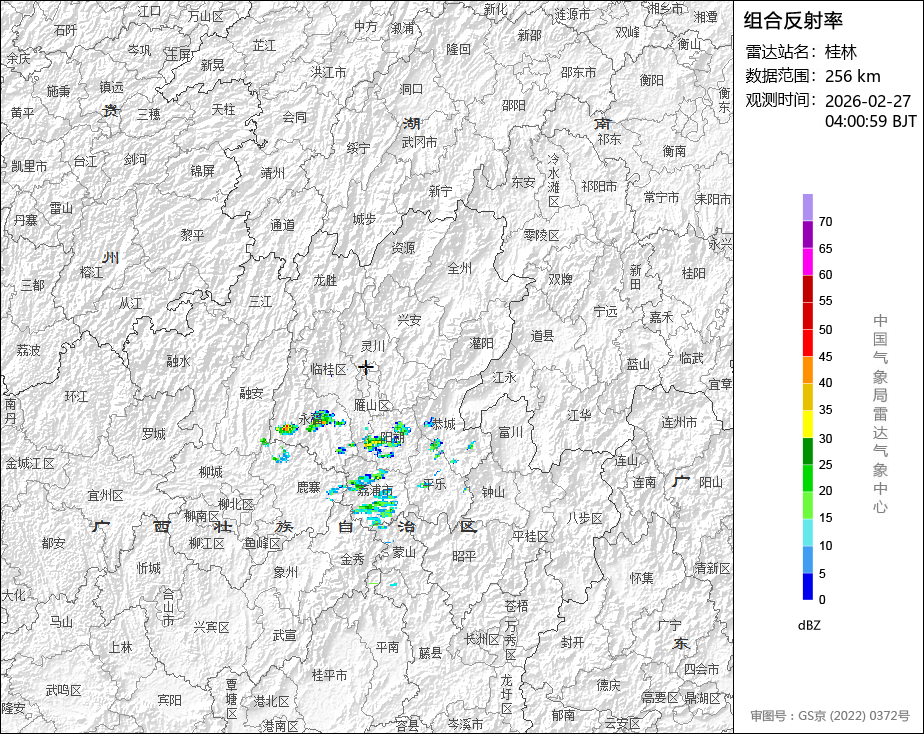Click the 龙胜 map label
The image size is (924, 734).
pos(325,280)
